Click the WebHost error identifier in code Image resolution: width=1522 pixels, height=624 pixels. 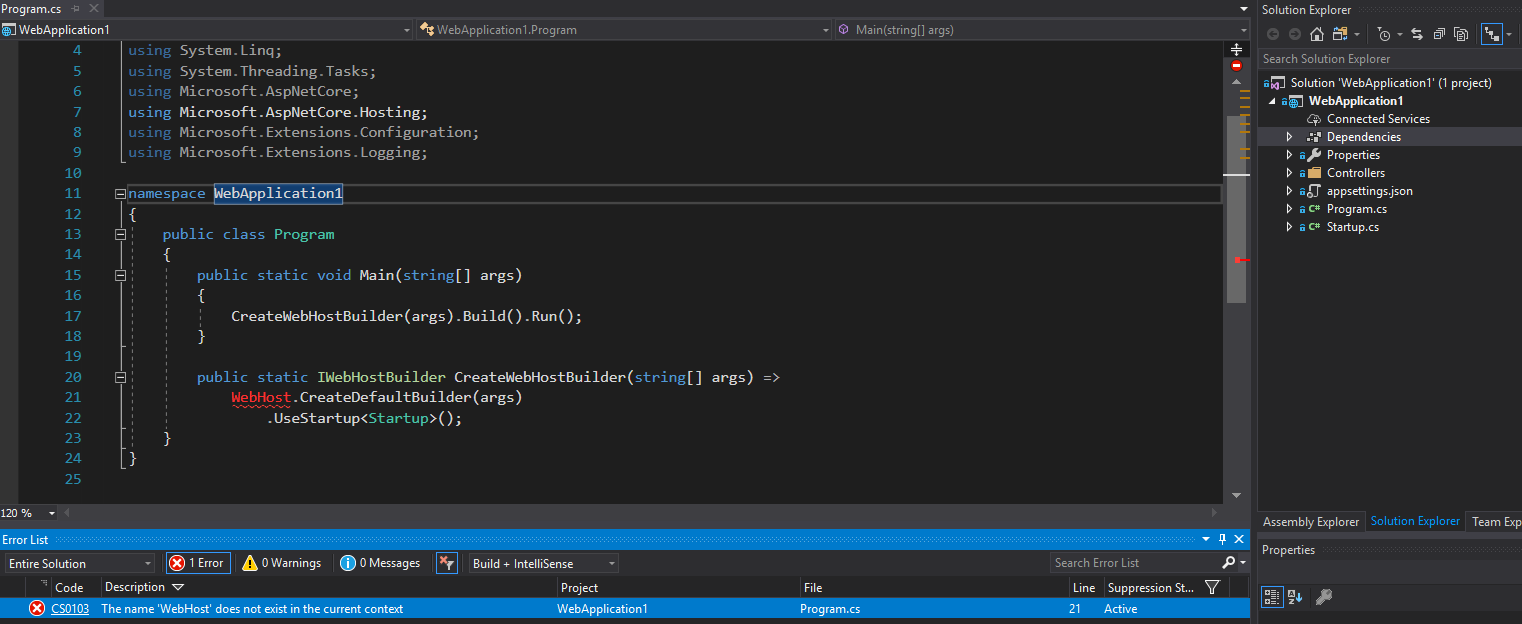click(x=261, y=397)
